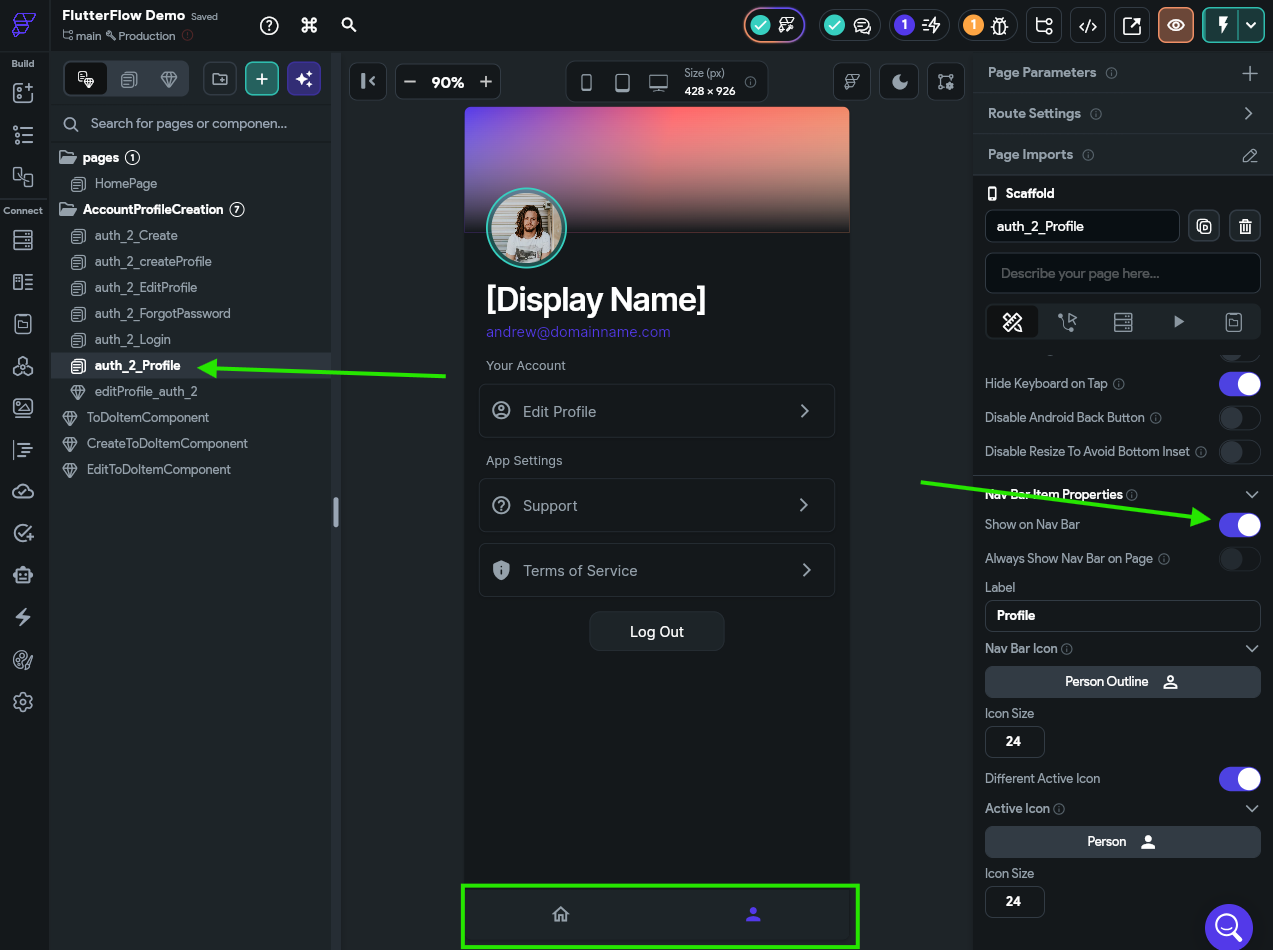Duplicate the page with copy icon

(x=1204, y=226)
